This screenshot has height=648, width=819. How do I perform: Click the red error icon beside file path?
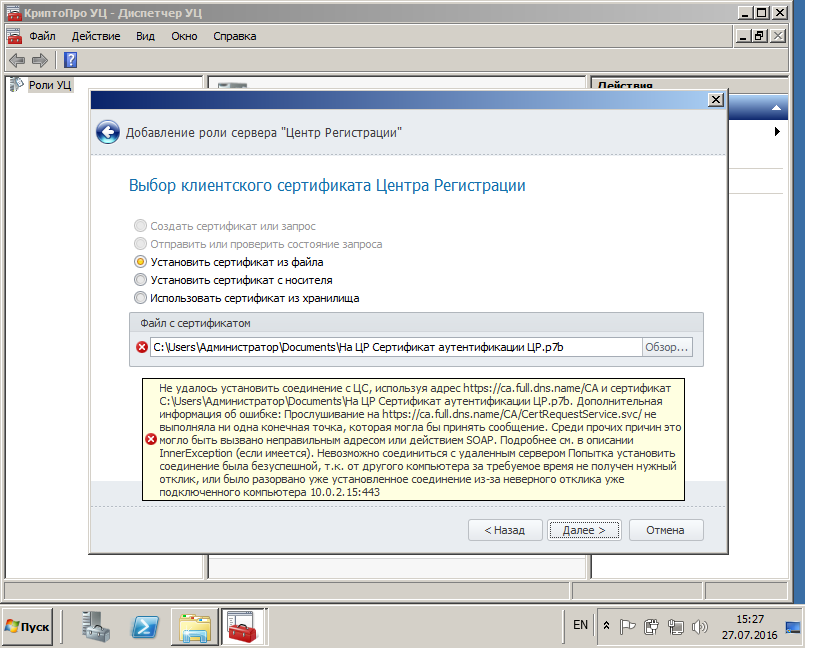(x=142, y=347)
